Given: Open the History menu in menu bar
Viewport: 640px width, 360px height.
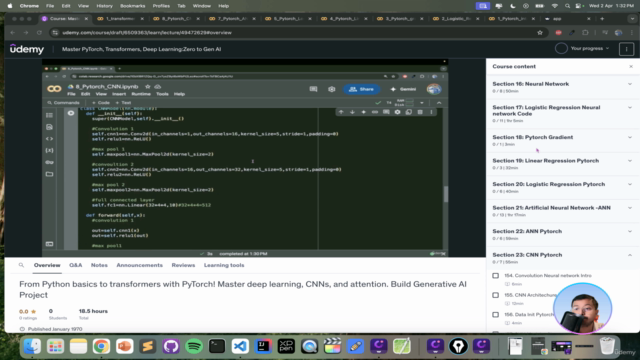Looking at the screenshot, I should click(104, 6).
